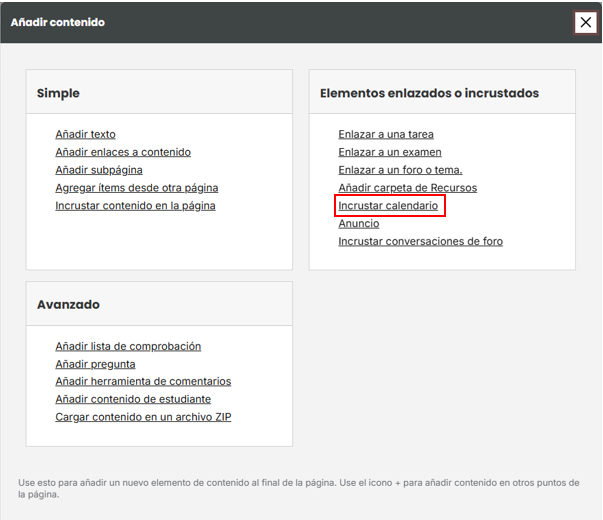Screen dimensions: 603x520
Task: Click Cargar contenido en un archivo ZIP
Action: (143, 417)
